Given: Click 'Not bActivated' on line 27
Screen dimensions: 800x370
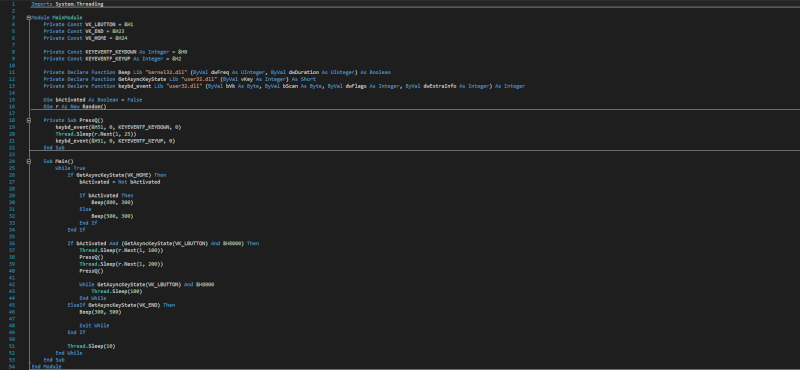Looking at the screenshot, I should [x=139, y=182].
